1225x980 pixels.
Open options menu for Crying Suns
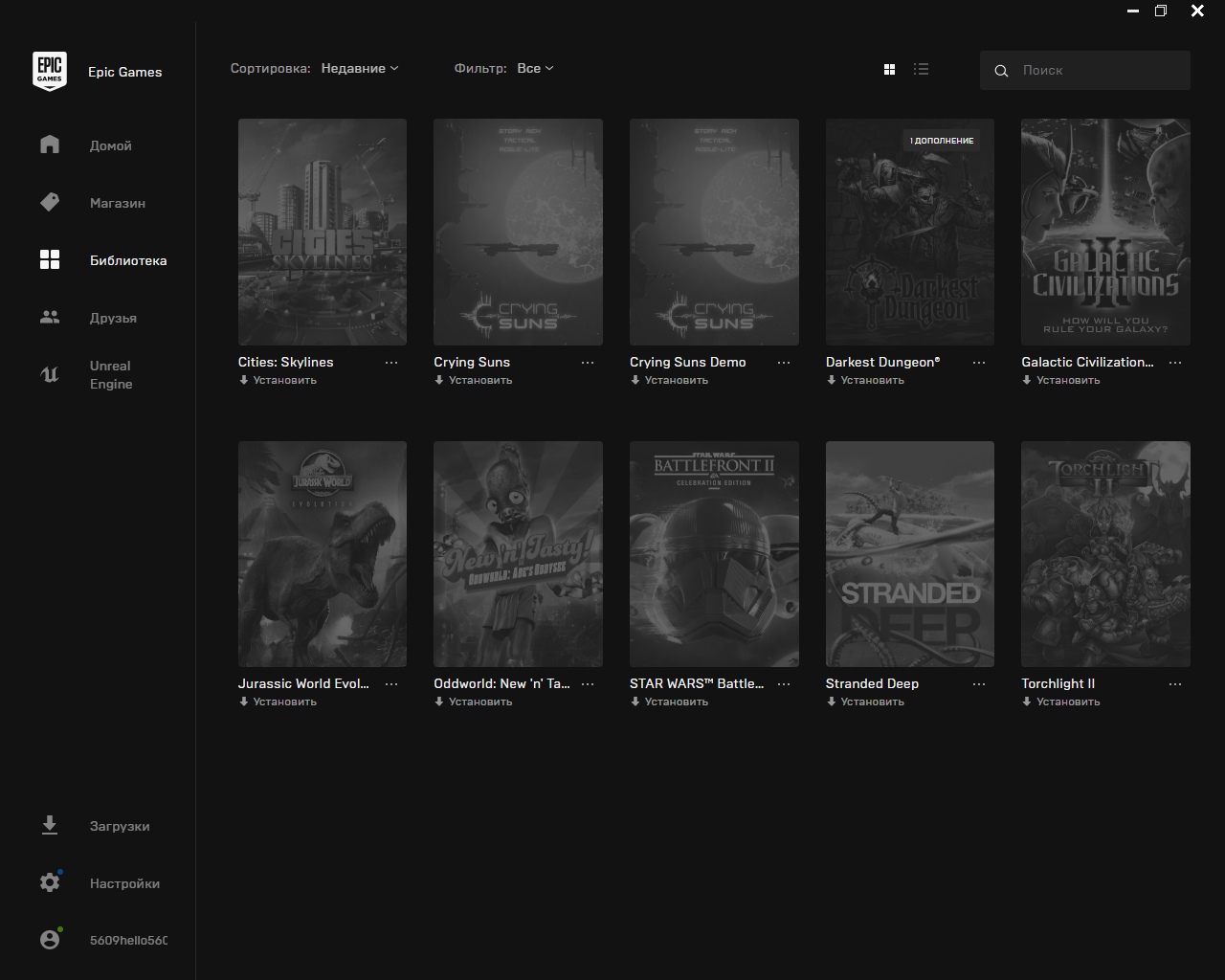tap(588, 363)
